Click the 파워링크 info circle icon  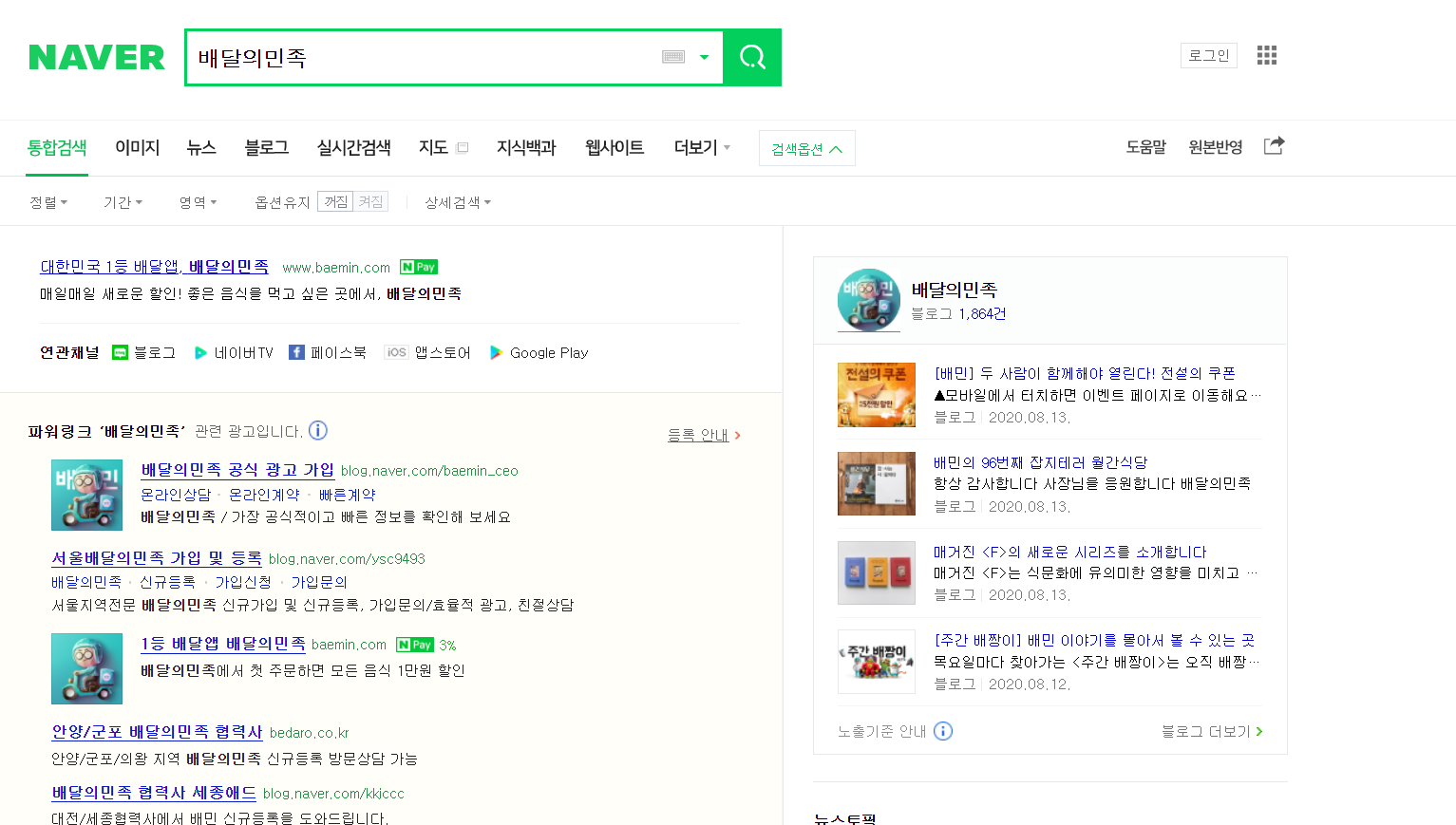pyautogui.click(x=318, y=430)
